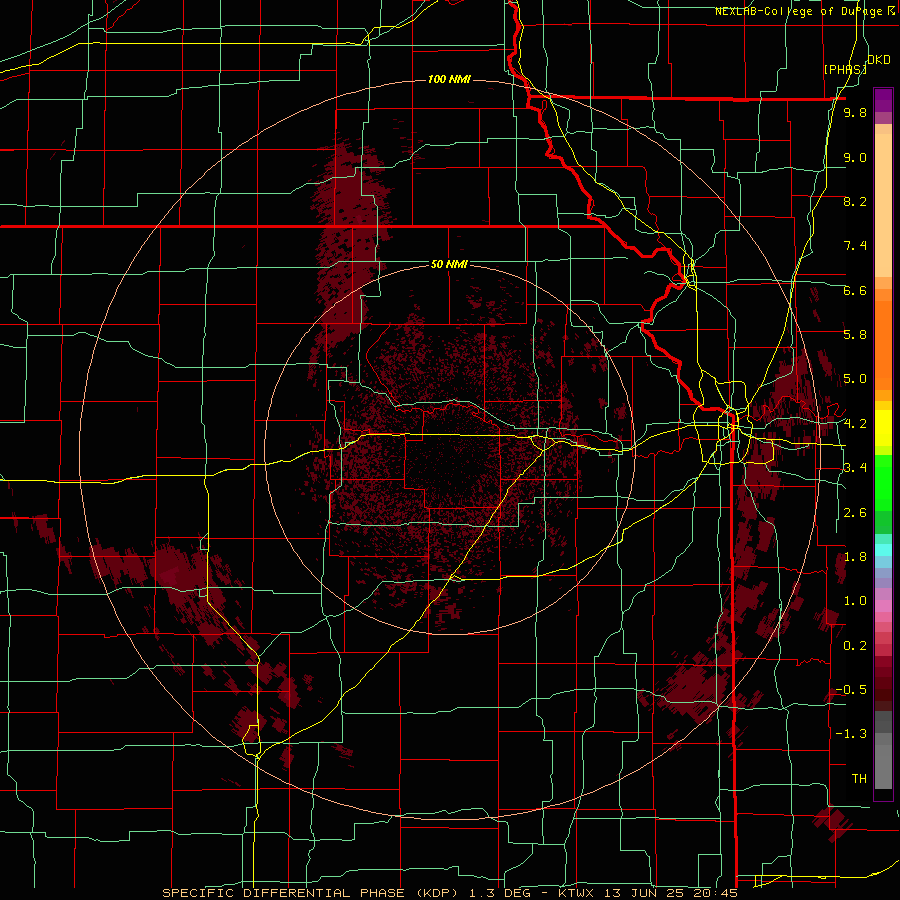Image resolution: width=900 pixels, height=900 pixels.
Task: Pick the bright green color bar segment
Action: tap(883, 483)
